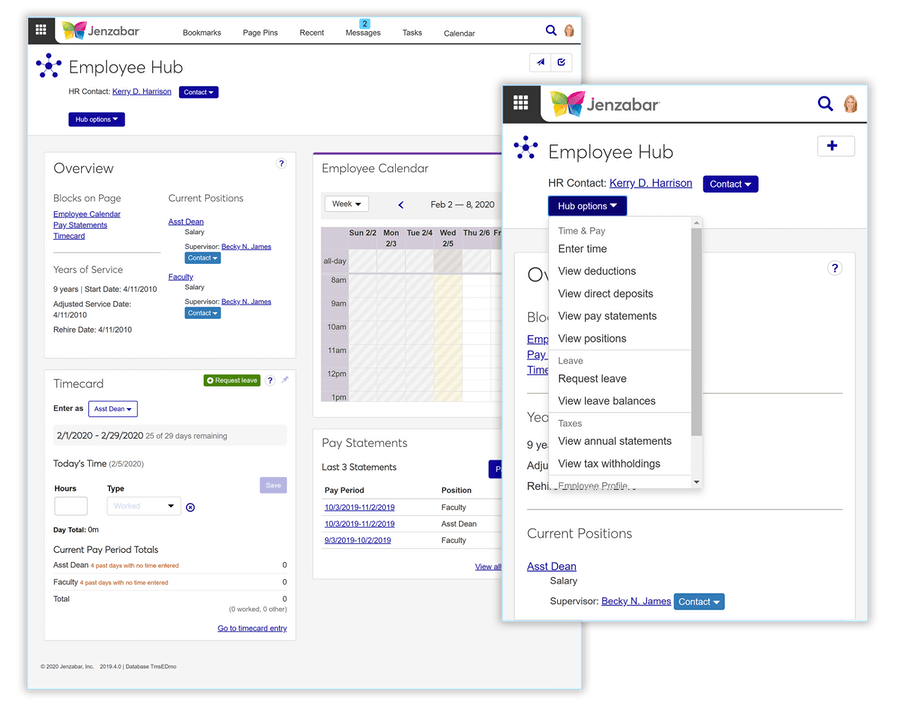900x715 pixels.
Task: Collapse Hub options dropdown in the front window
Action: (587, 206)
